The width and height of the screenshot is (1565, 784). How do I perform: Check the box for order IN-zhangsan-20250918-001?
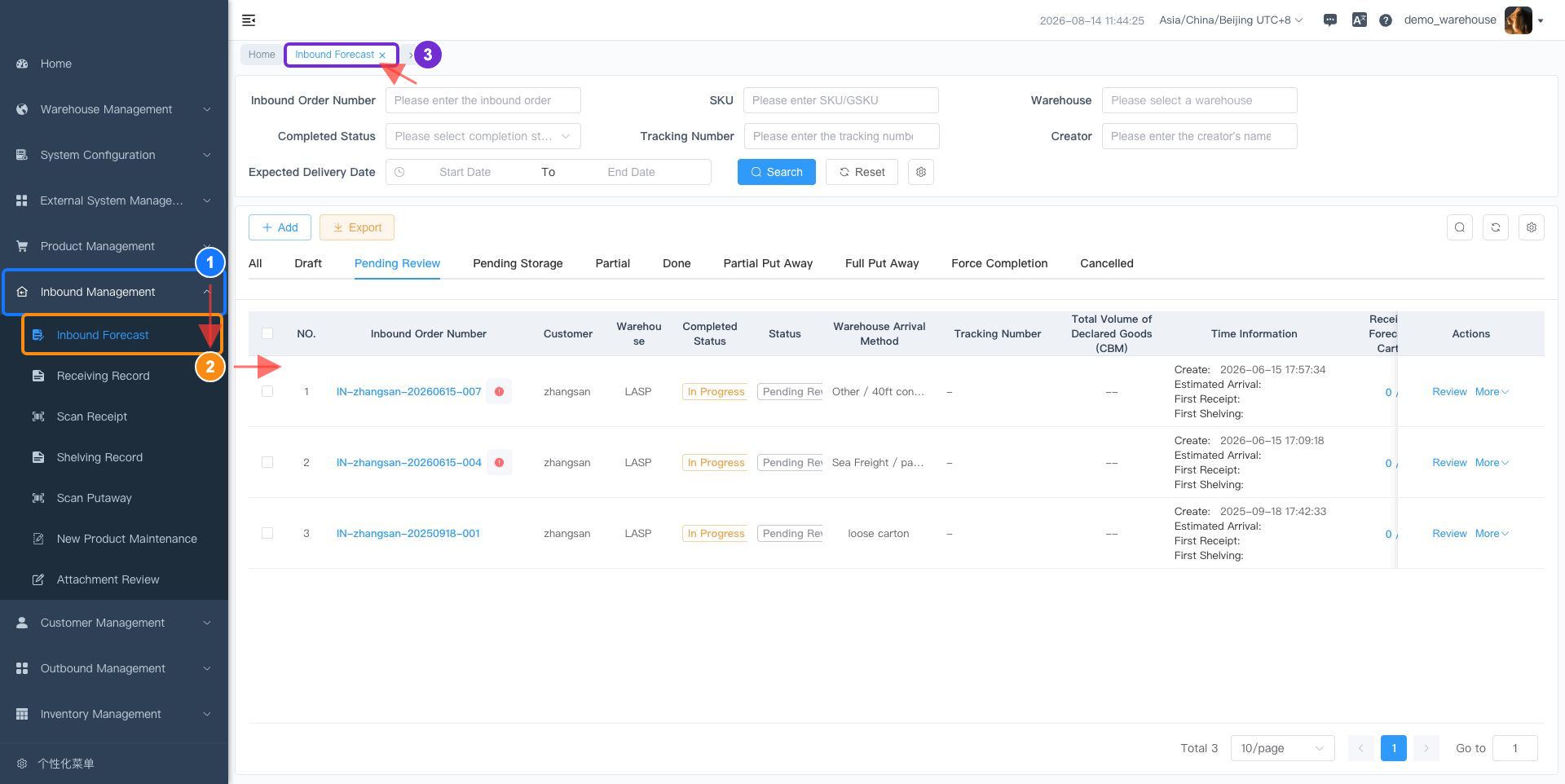(x=267, y=533)
